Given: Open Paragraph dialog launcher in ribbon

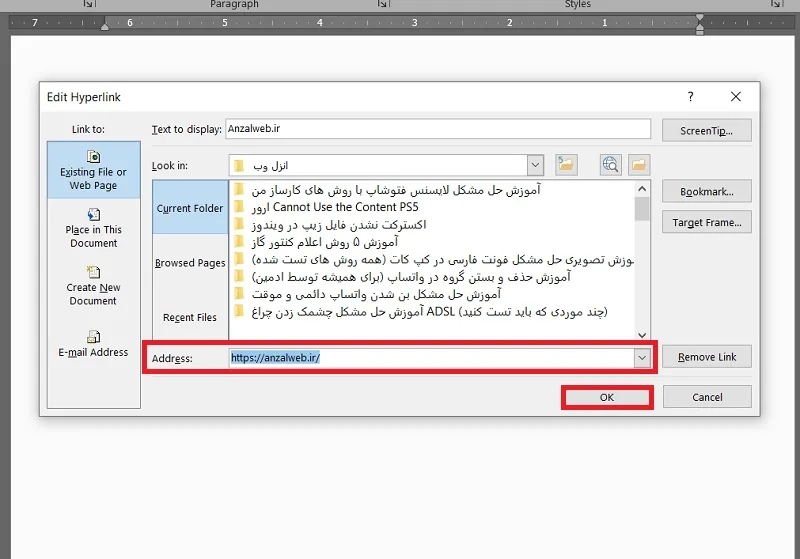Looking at the screenshot, I should click(x=383, y=4).
